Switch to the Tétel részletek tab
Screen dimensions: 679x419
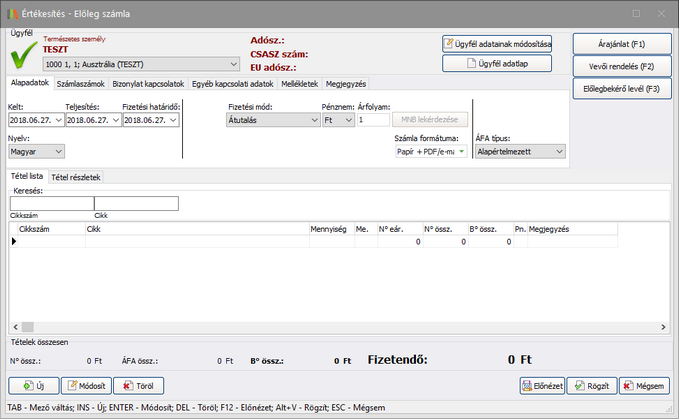tap(76, 177)
